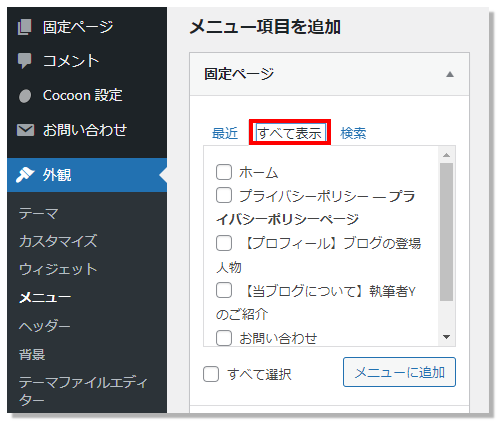The image size is (497, 421).
Task: Click the 固定ページ pages icon in sidebar
Action: 25,27
